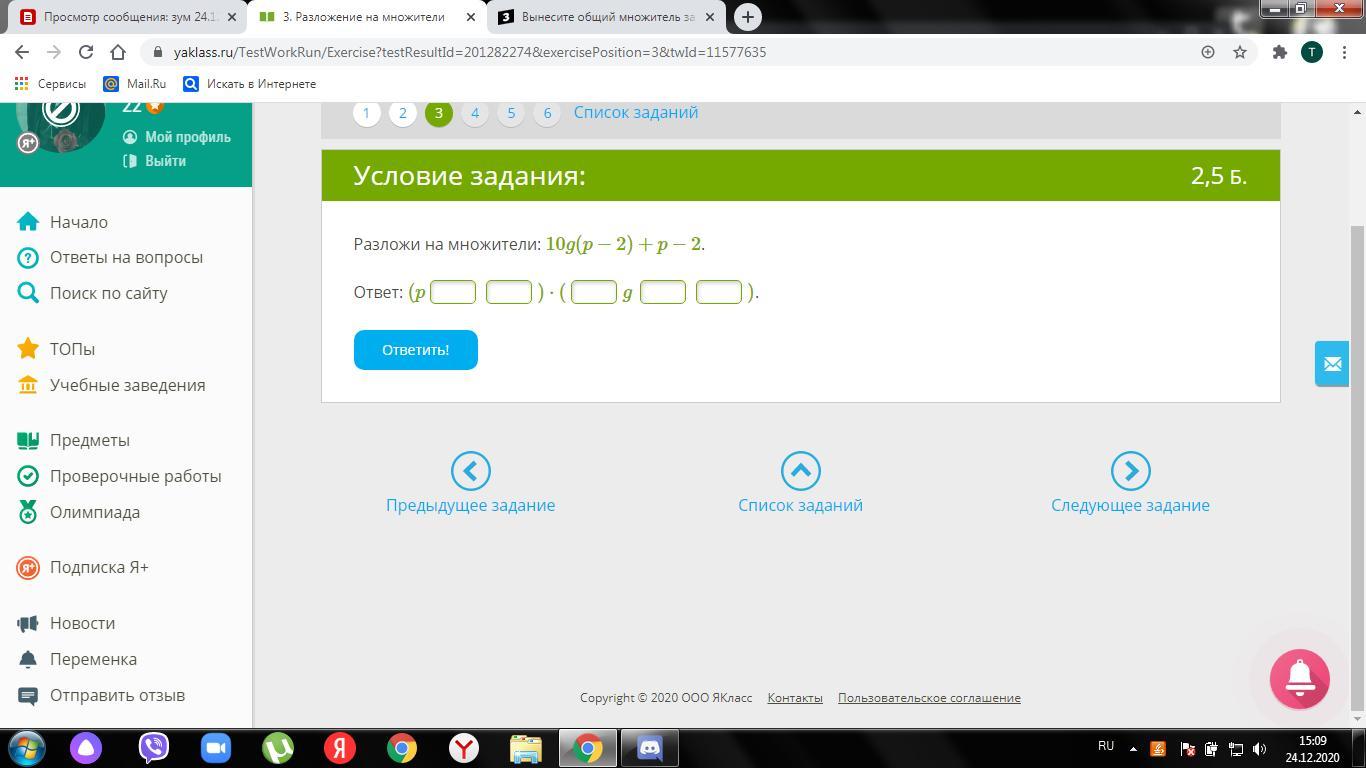
Task: Open the green T profile avatar
Action: pyautogui.click(x=1311, y=52)
